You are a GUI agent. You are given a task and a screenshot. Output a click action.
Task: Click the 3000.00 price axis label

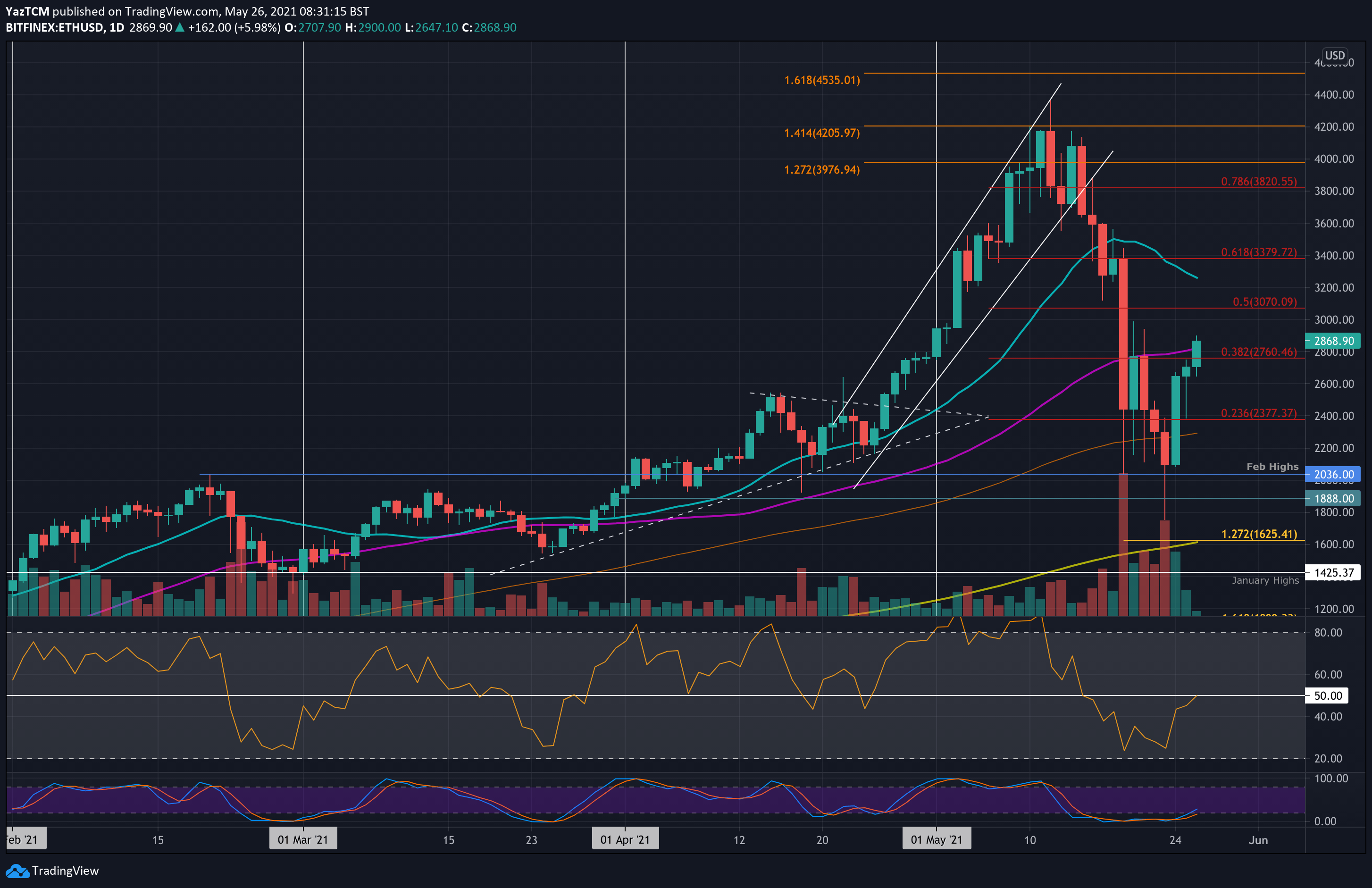(x=1333, y=319)
